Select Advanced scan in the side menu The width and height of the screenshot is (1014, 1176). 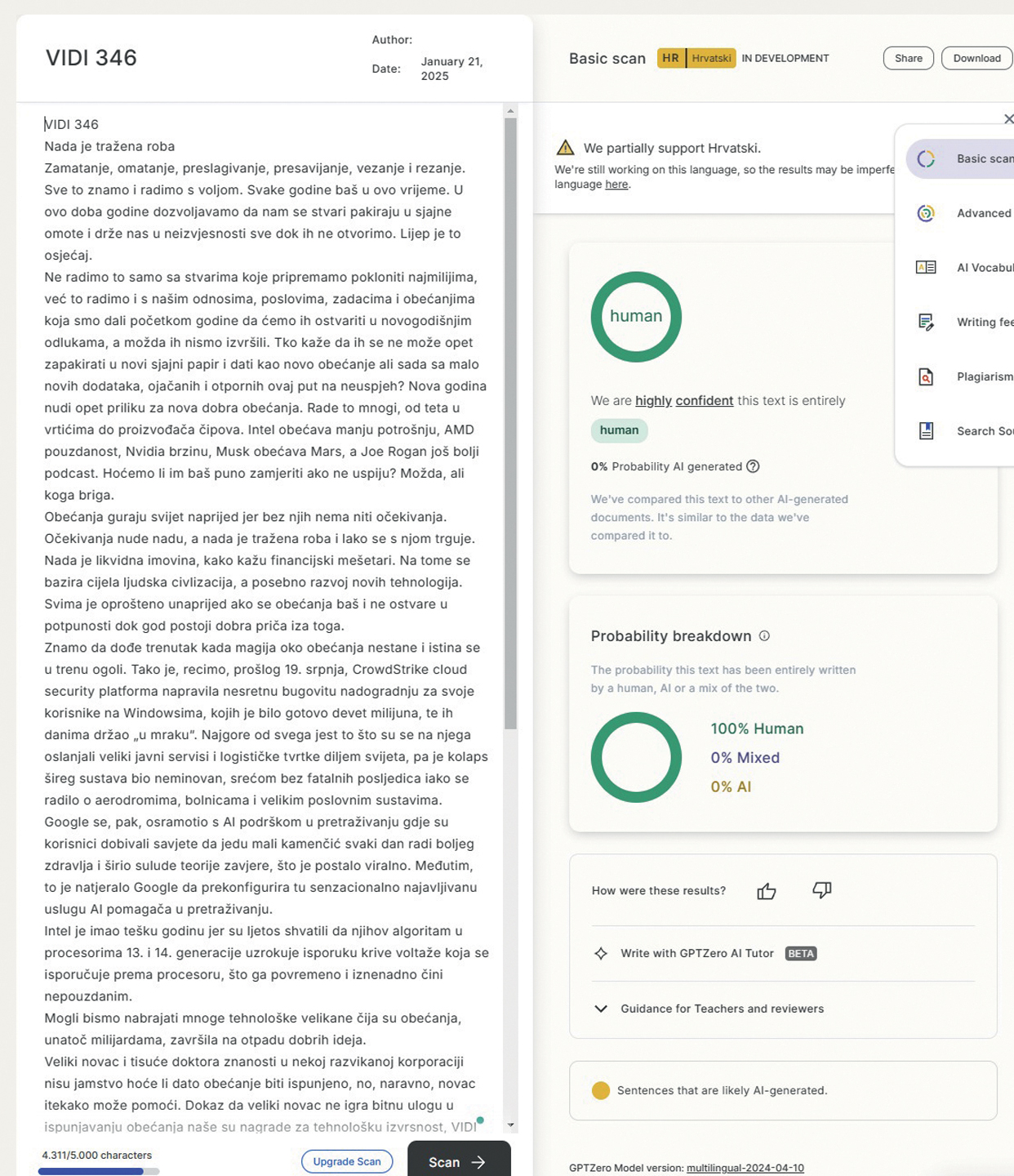[983, 213]
